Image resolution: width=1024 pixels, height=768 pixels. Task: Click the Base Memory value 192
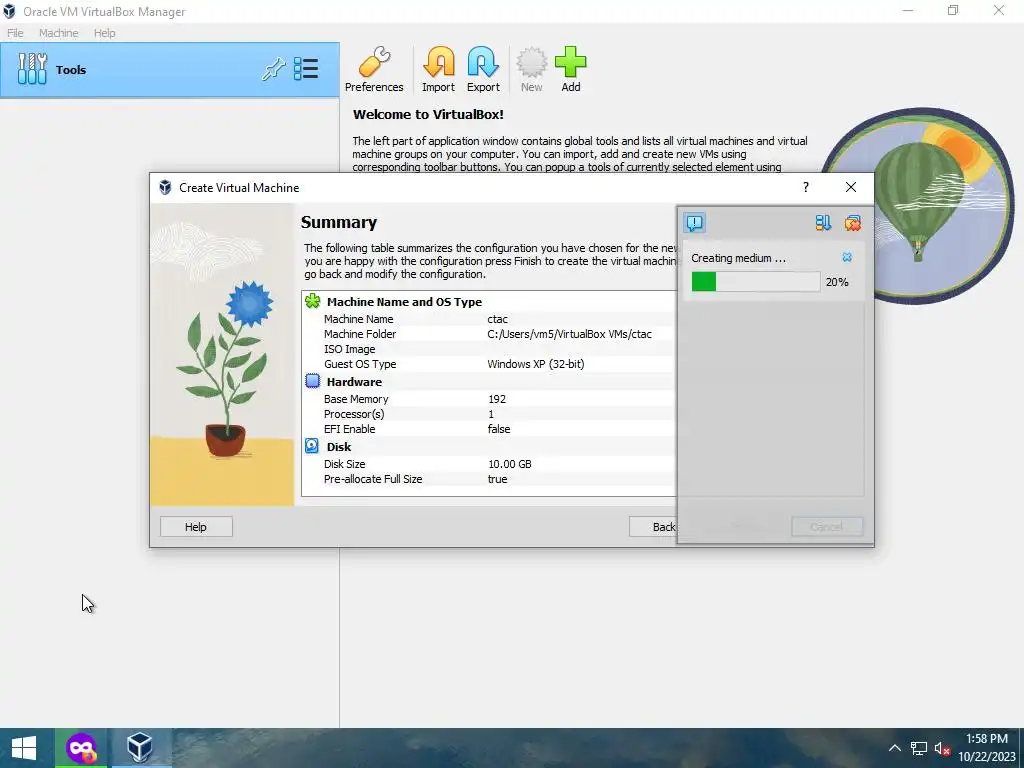pos(497,399)
